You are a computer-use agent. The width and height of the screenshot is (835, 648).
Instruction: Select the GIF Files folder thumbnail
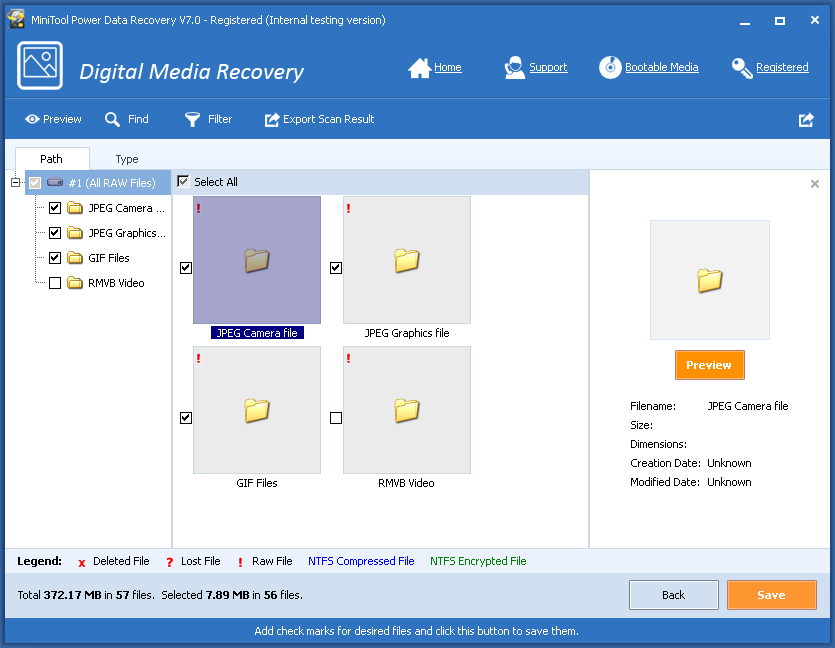click(257, 410)
